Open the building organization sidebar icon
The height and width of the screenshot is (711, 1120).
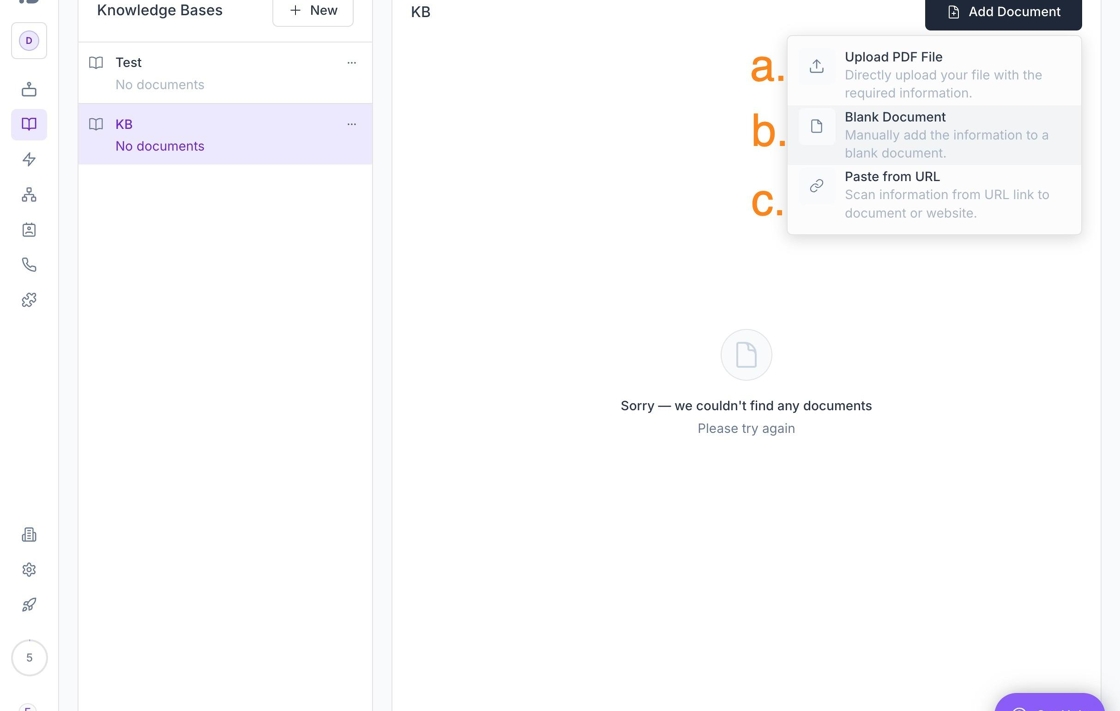[x=29, y=535]
